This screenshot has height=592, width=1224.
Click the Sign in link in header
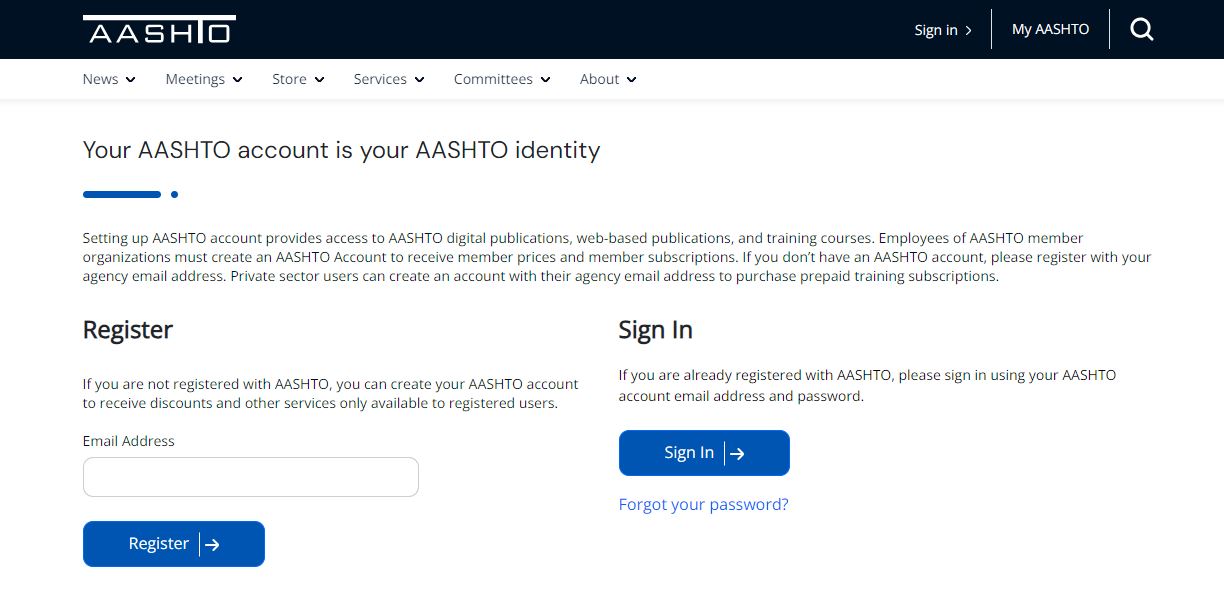[943, 30]
